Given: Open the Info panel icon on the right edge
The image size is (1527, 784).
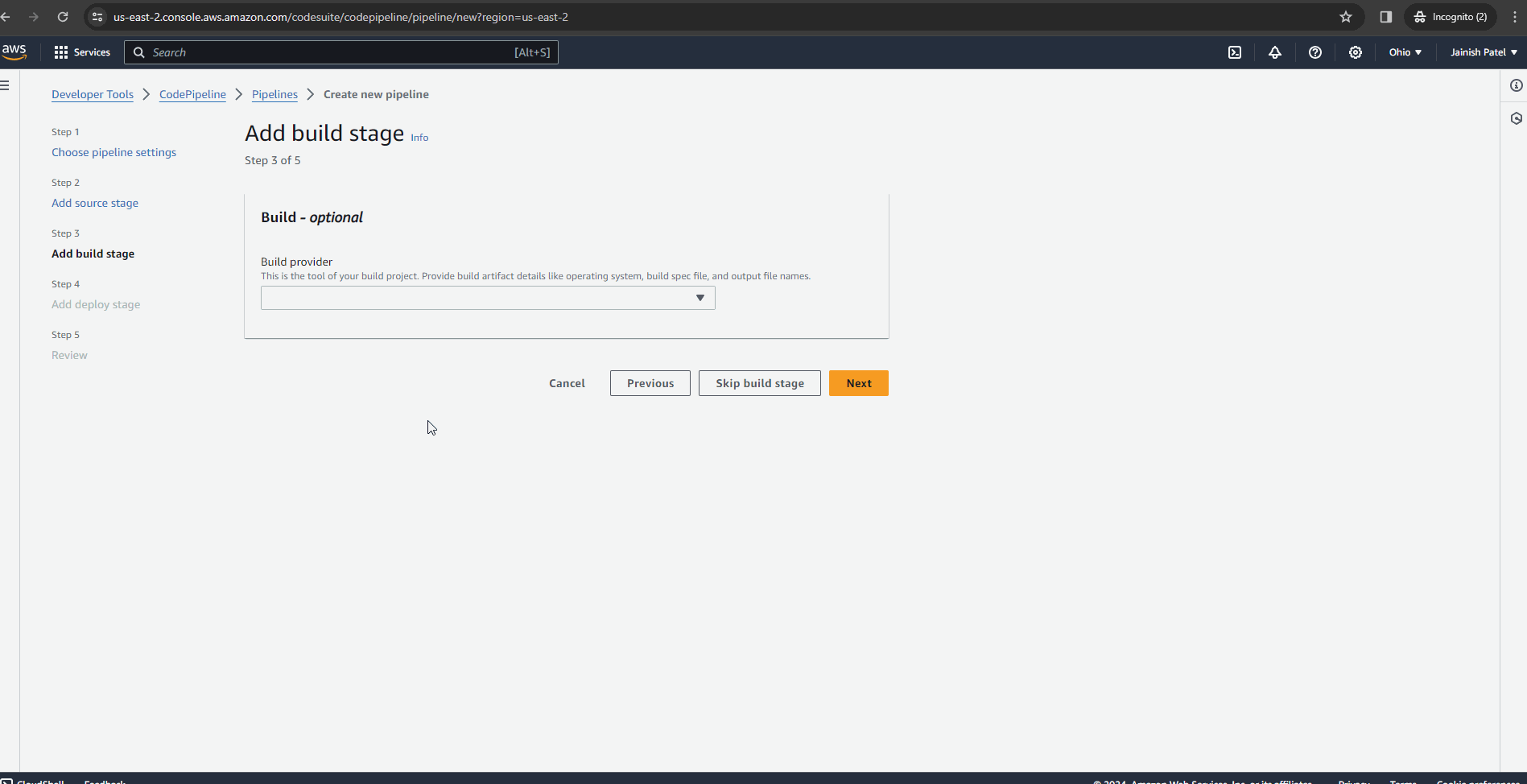Looking at the screenshot, I should (1517, 85).
